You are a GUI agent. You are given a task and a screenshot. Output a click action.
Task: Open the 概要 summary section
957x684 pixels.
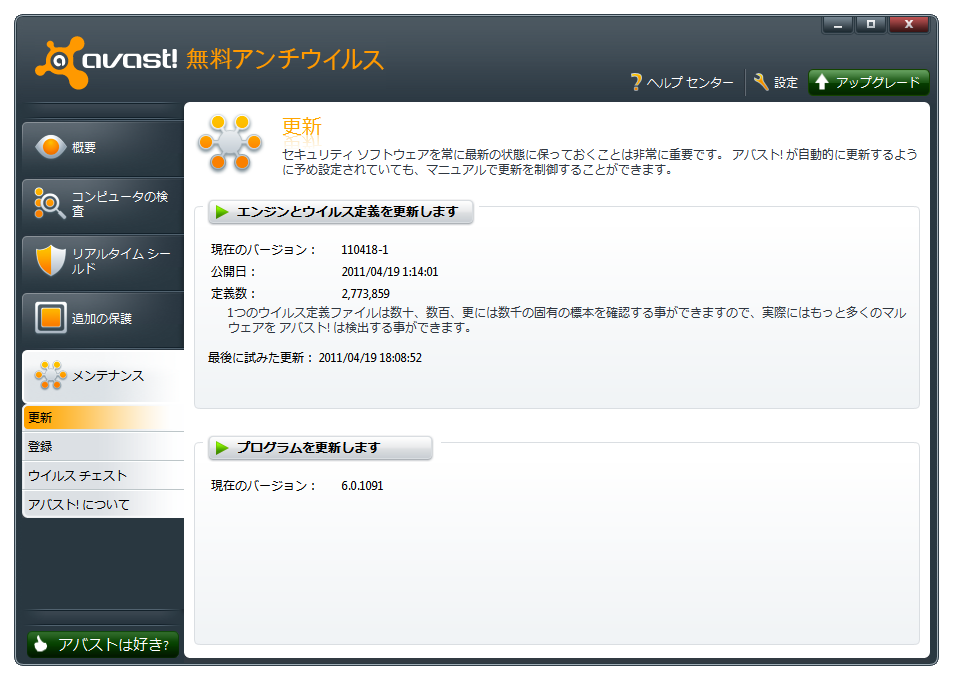(x=103, y=148)
